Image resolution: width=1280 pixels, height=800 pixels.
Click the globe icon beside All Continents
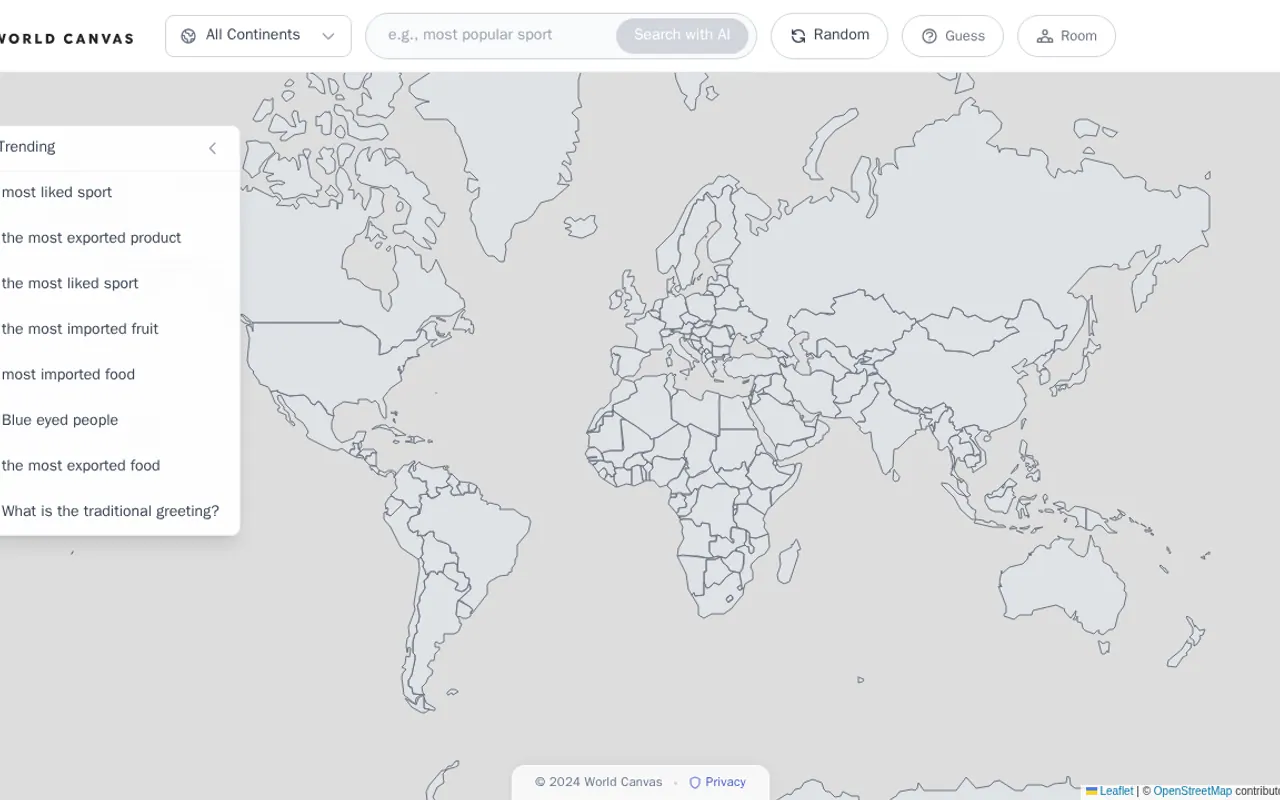188,36
